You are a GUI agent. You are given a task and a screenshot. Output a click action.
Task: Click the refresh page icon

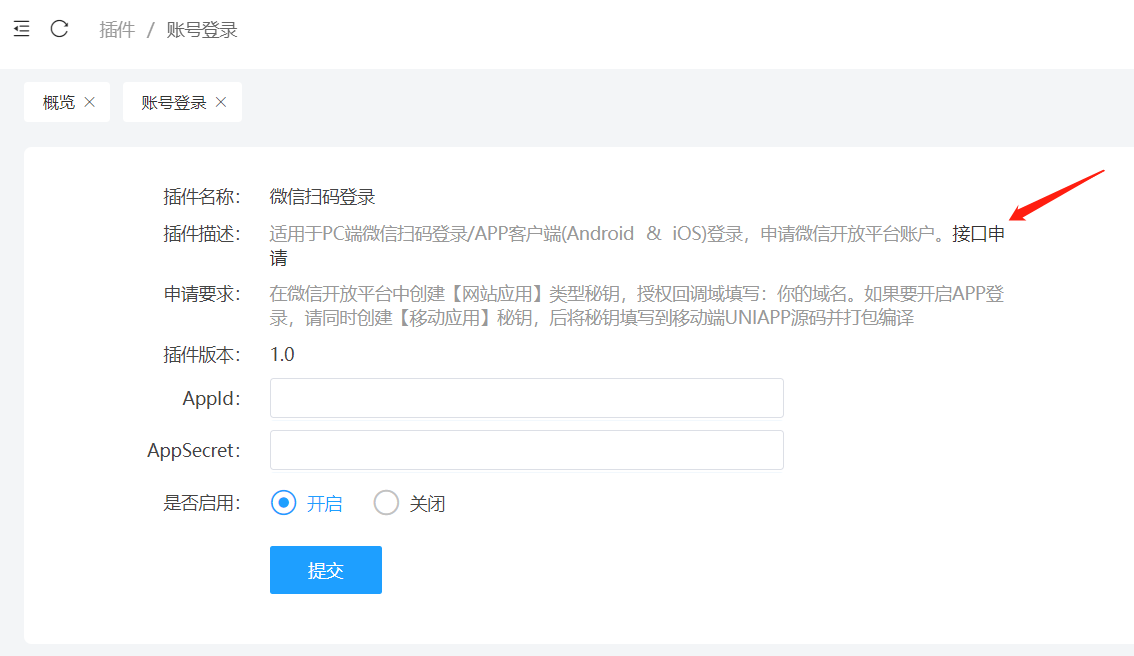[59, 29]
